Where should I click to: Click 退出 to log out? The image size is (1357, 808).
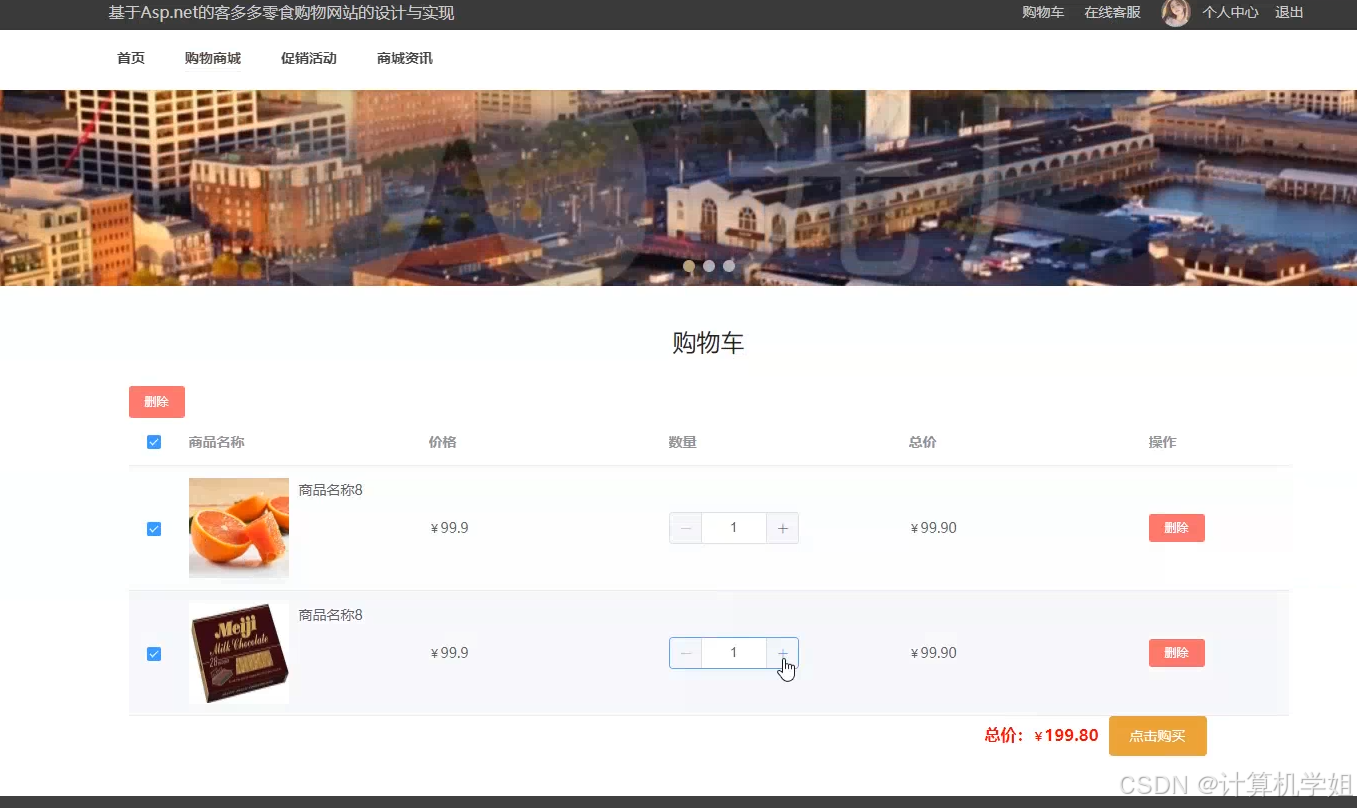click(1289, 13)
